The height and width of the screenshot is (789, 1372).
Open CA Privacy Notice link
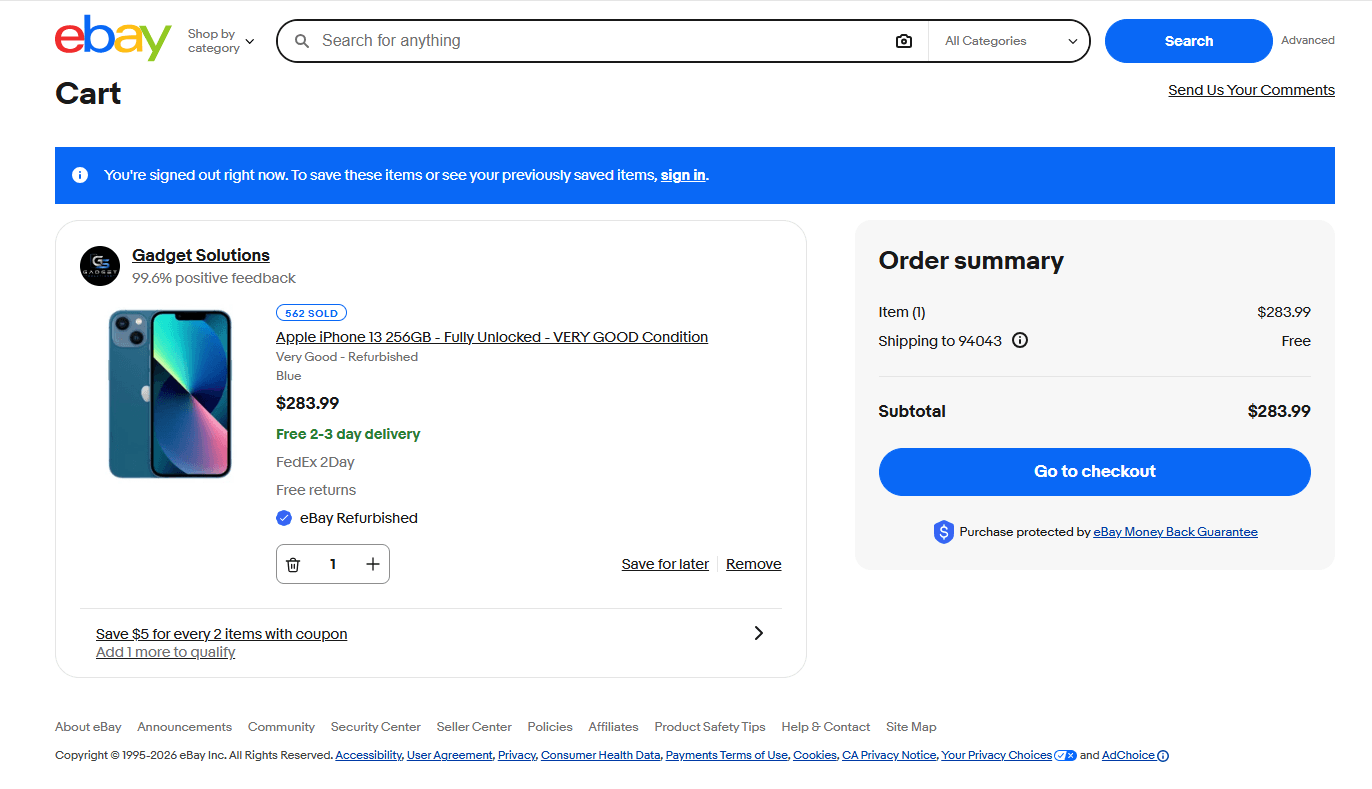pyautogui.click(x=889, y=756)
